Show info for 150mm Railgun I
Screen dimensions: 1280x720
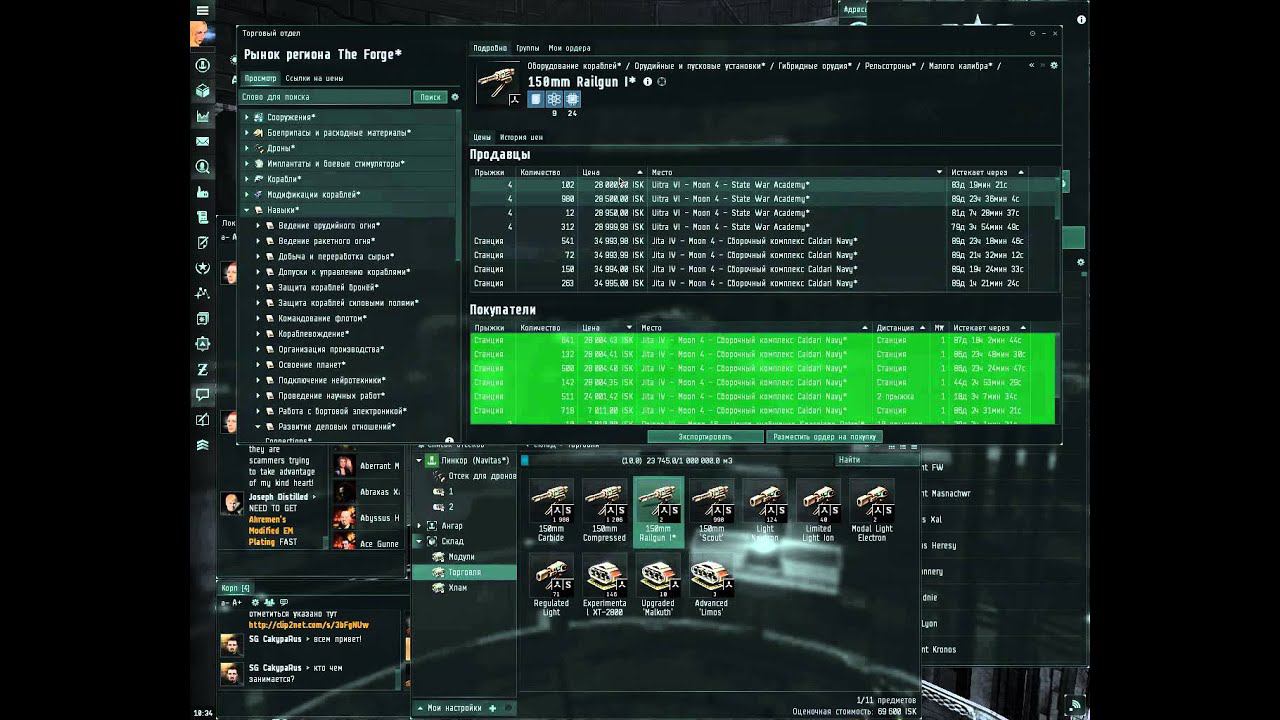tap(648, 82)
